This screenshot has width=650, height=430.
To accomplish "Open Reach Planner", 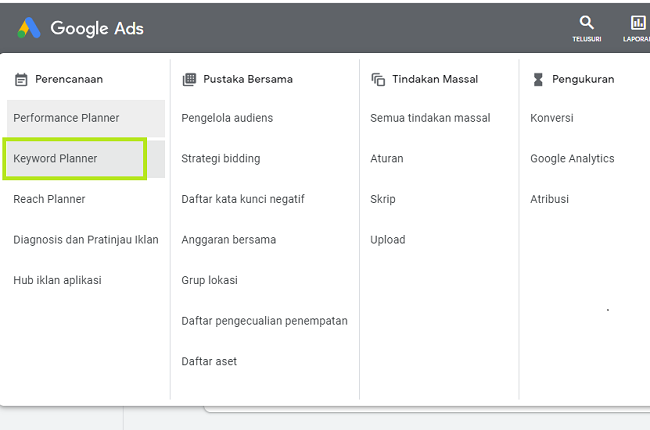I will 49,199.
